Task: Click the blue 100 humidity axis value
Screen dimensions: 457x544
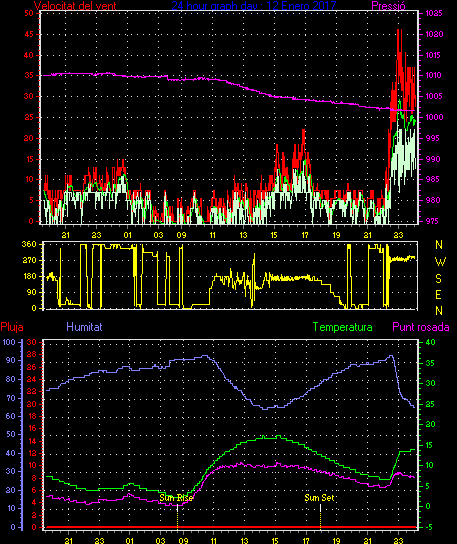Action: (x=9, y=342)
